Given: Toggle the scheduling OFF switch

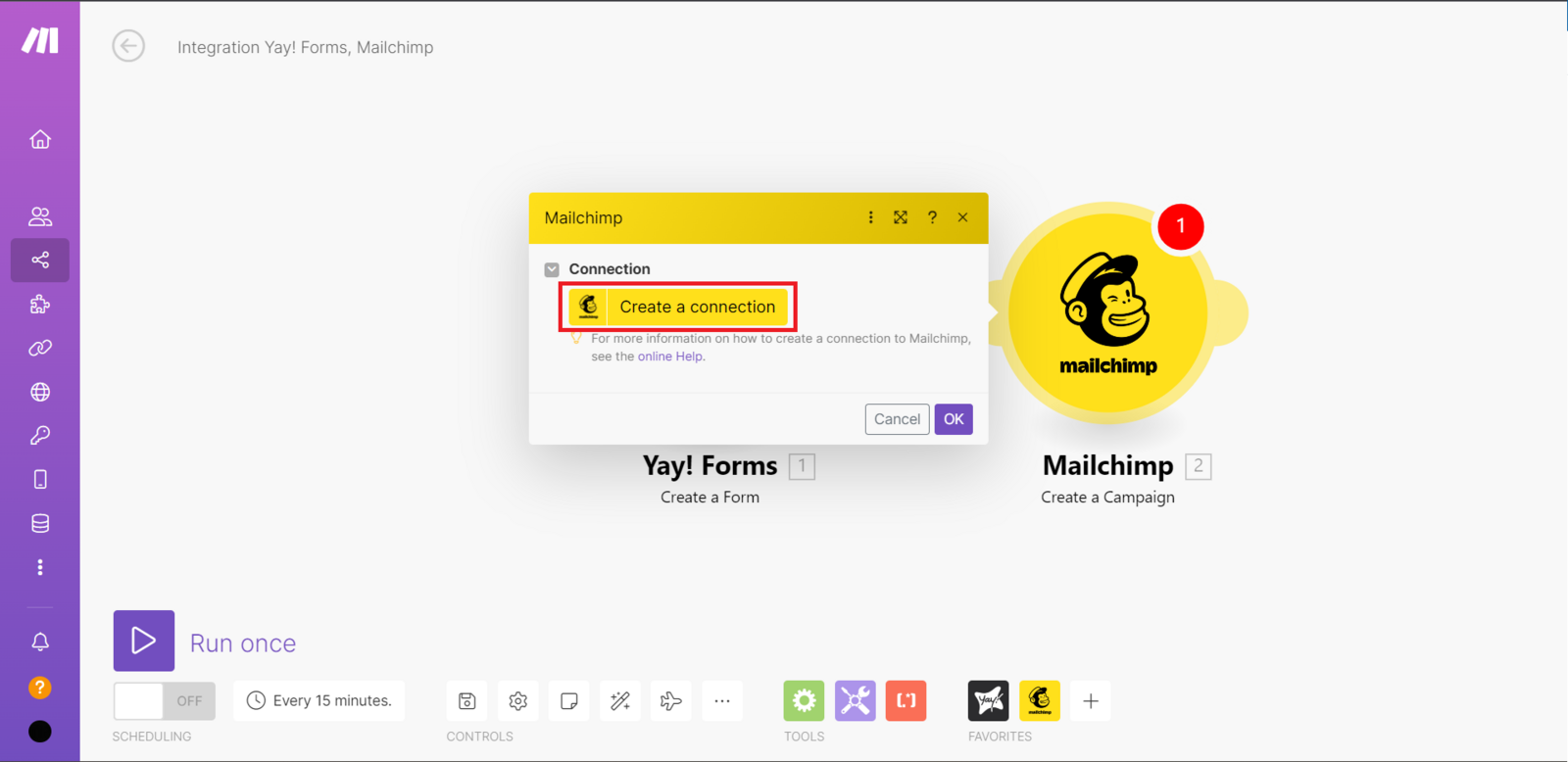Looking at the screenshot, I should coord(164,700).
